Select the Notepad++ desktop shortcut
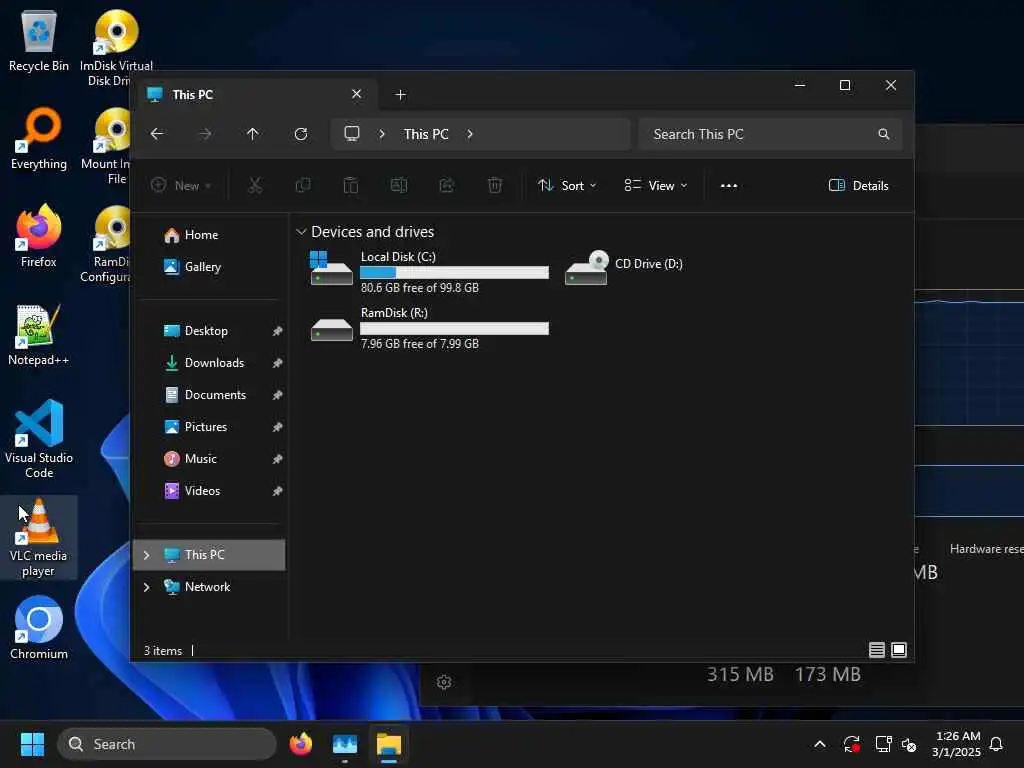 (x=39, y=334)
